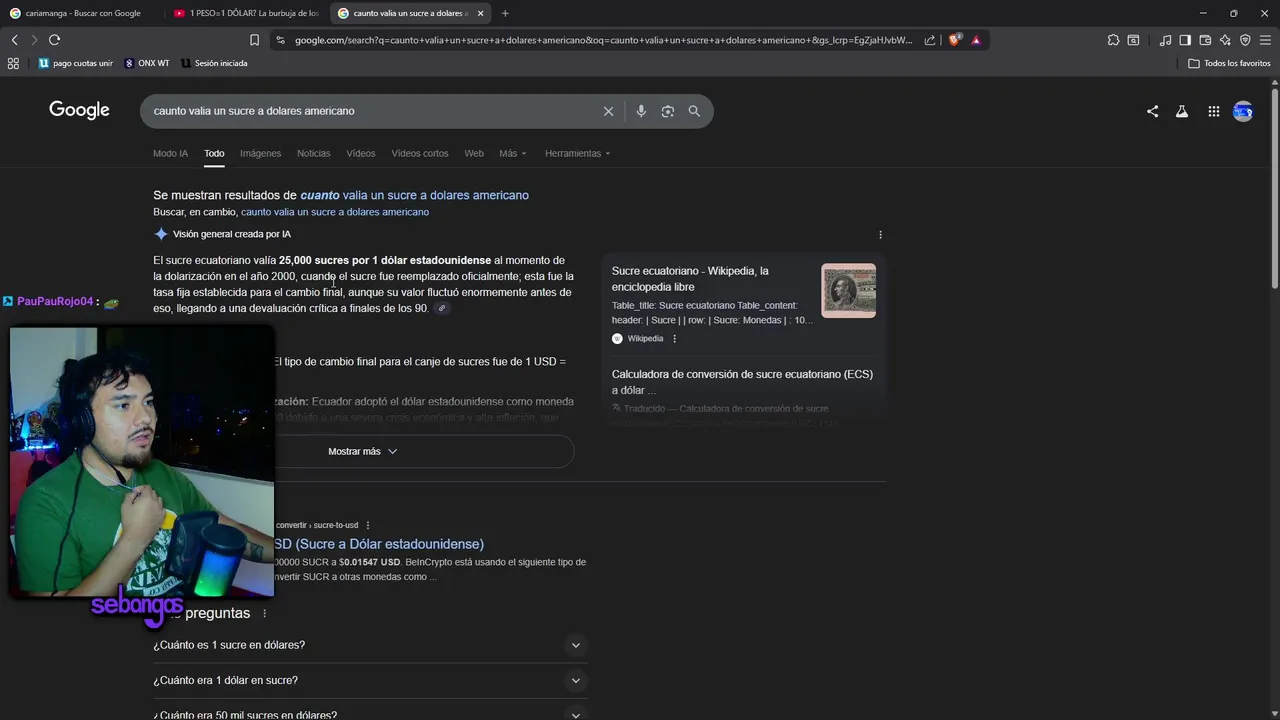
Task: Open Brave VPN shield icon
Action: click(x=1245, y=40)
